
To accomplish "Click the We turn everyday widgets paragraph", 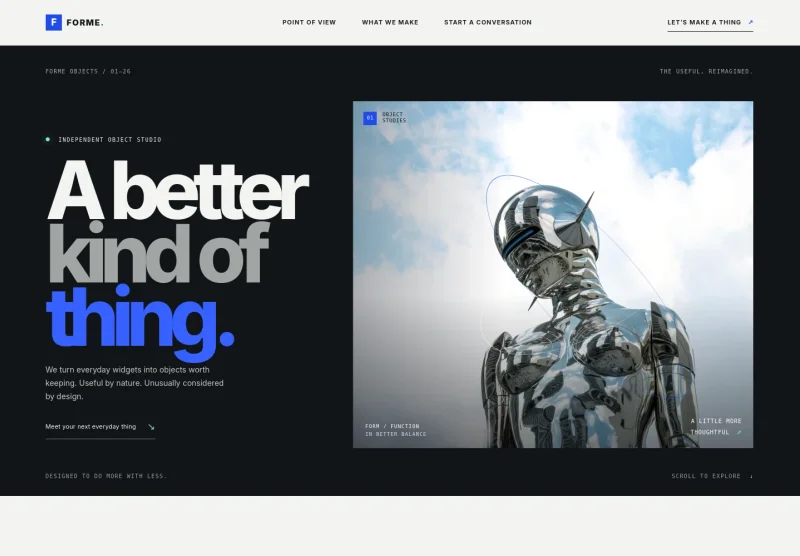I will tap(135, 383).
